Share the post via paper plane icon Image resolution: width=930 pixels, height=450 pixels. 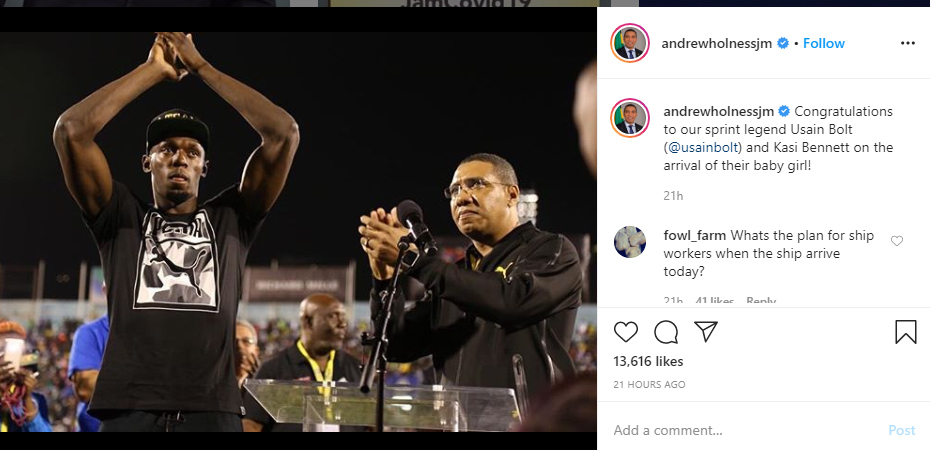tap(705, 332)
